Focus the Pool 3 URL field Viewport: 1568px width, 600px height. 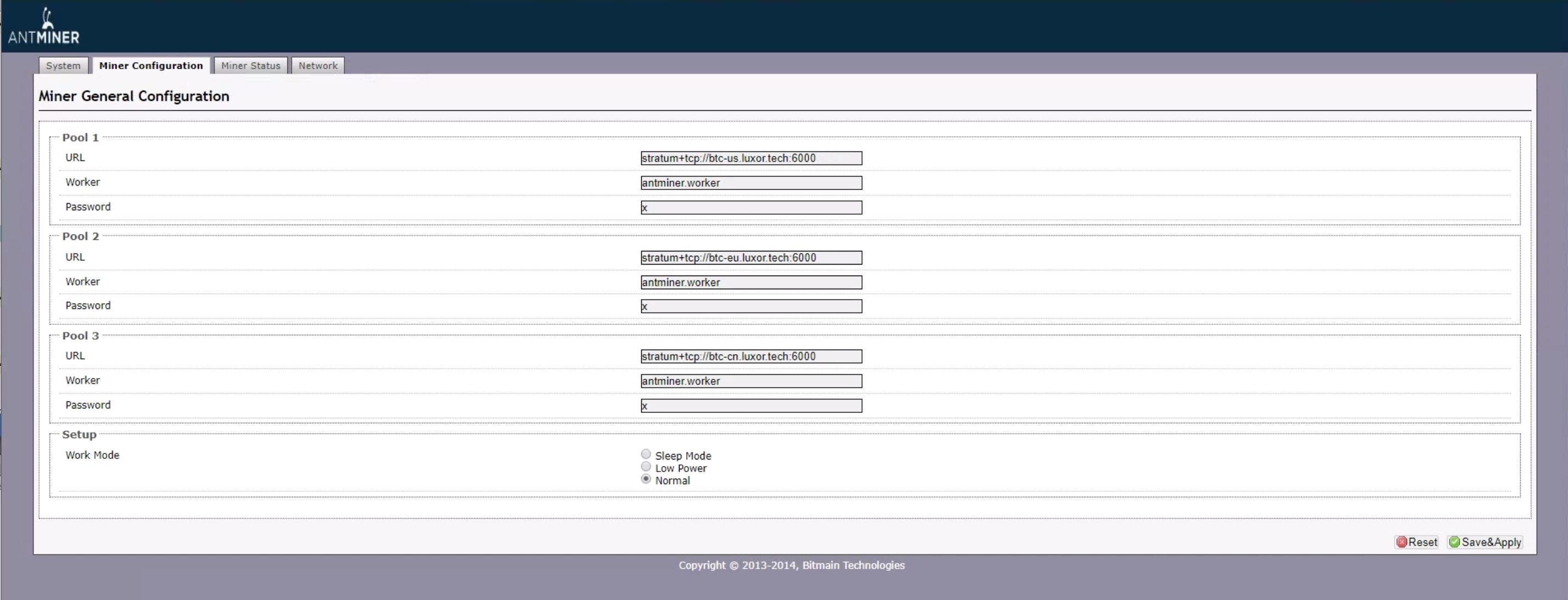[x=751, y=356]
